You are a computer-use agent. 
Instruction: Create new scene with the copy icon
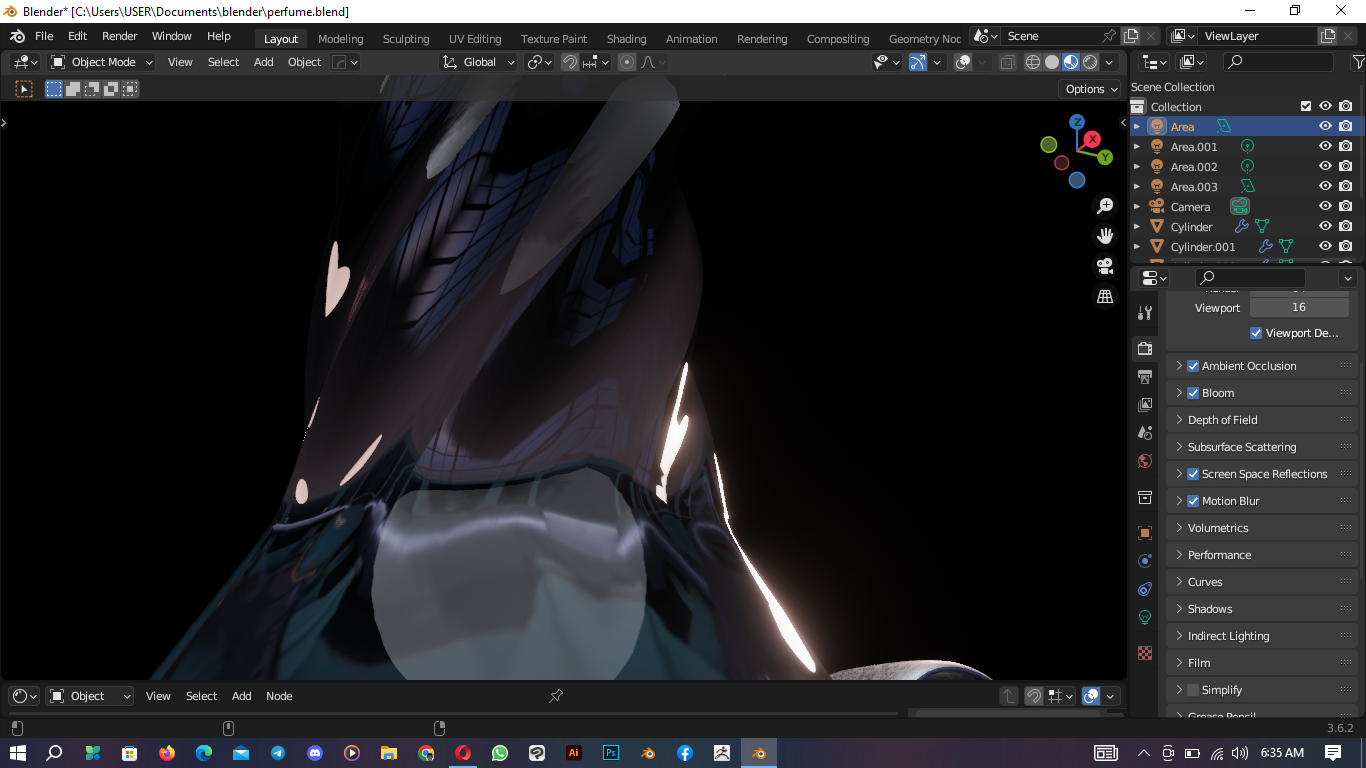(1131, 36)
